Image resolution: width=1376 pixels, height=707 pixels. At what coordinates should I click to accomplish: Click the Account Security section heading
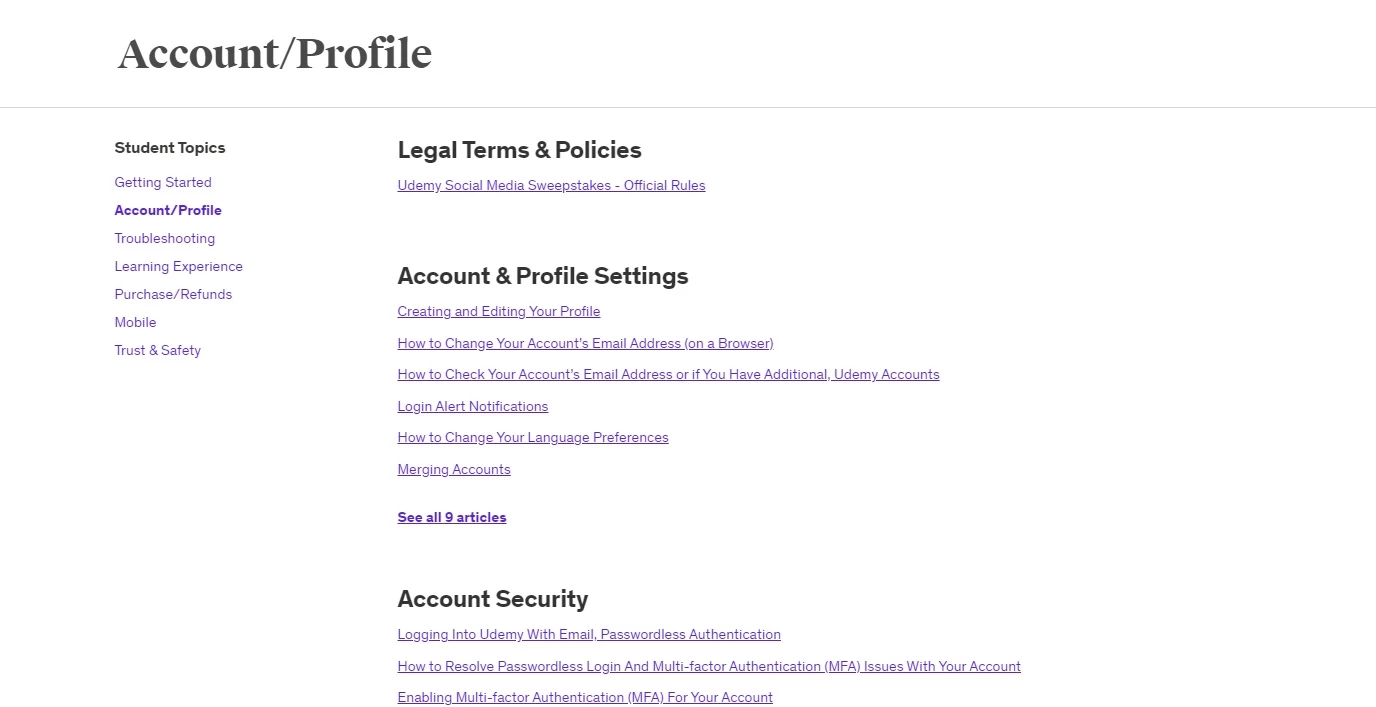point(493,599)
